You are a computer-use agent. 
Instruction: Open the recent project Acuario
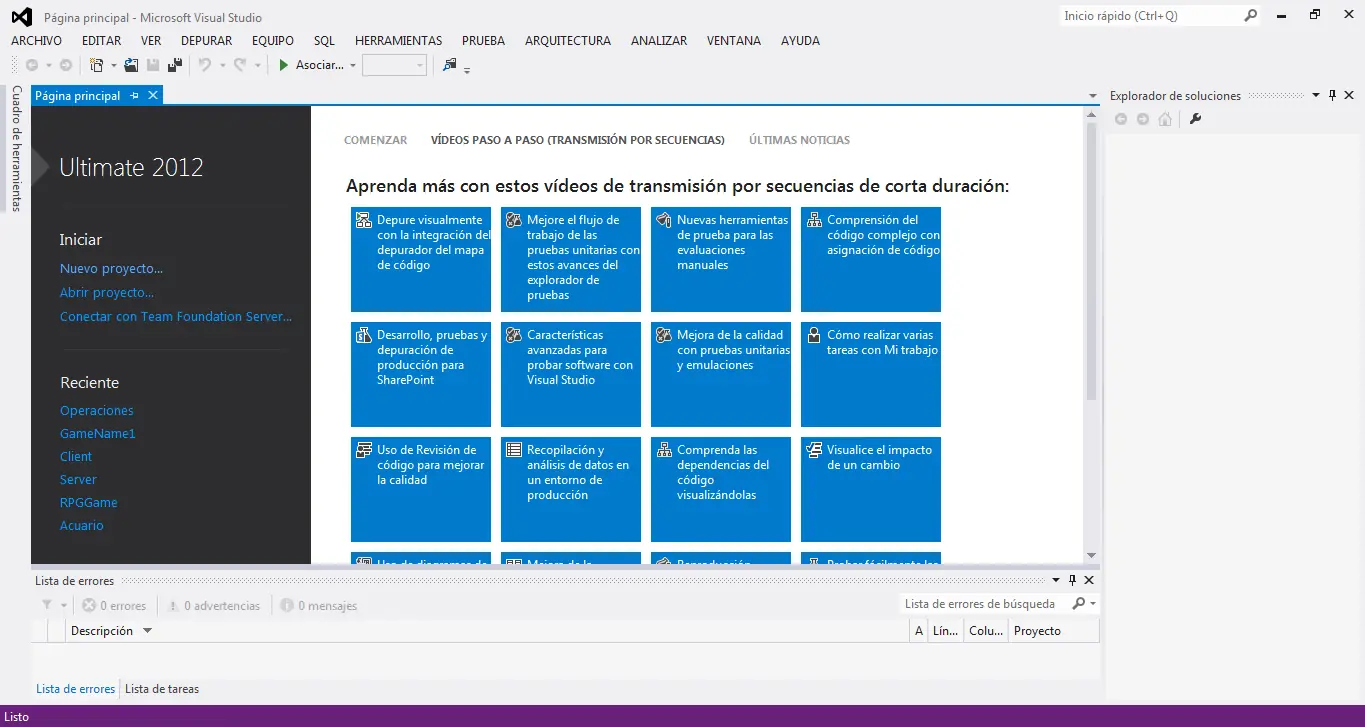click(x=82, y=526)
